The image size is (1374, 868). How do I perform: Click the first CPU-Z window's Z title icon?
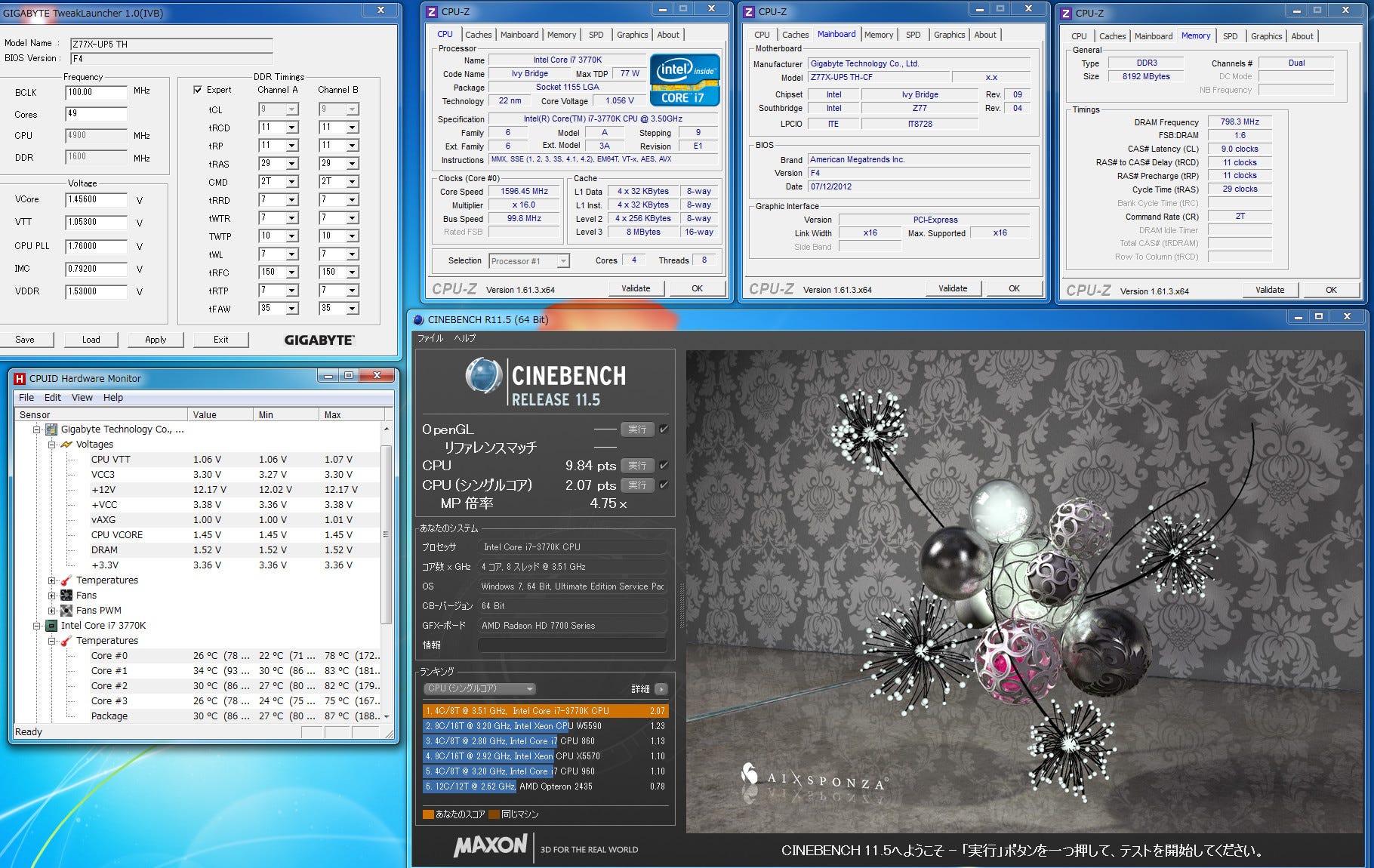pyautogui.click(x=432, y=11)
